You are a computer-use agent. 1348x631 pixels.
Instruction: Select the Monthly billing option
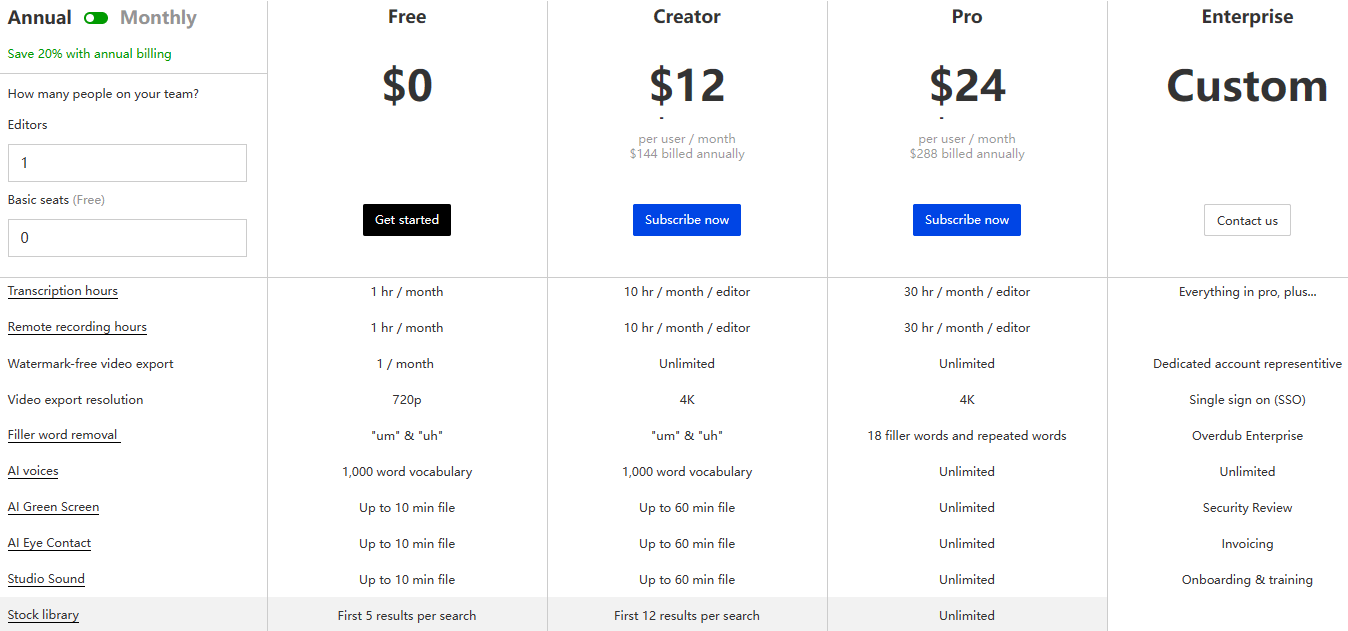click(x=158, y=18)
